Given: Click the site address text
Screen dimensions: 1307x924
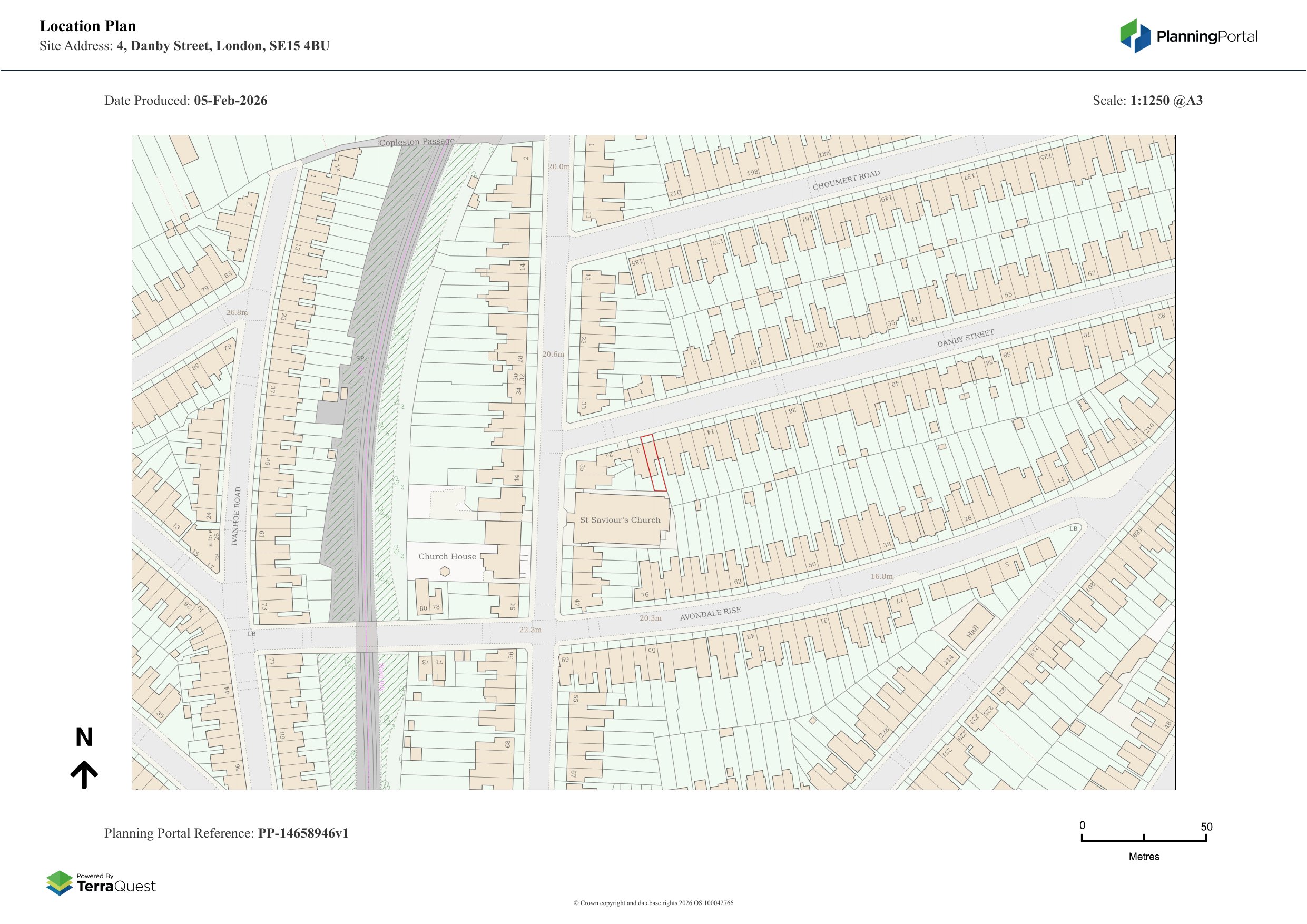Looking at the screenshot, I should click(223, 46).
